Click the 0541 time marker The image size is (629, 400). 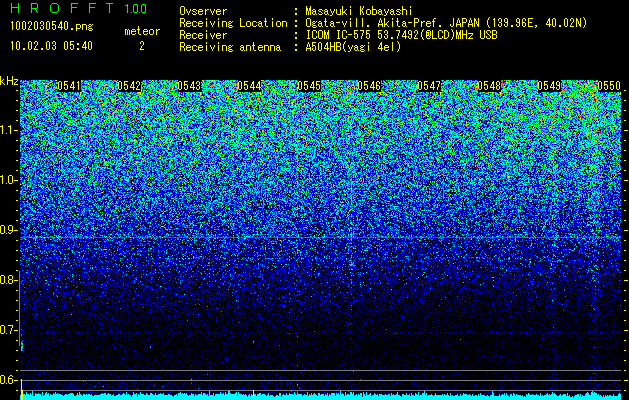[69, 86]
